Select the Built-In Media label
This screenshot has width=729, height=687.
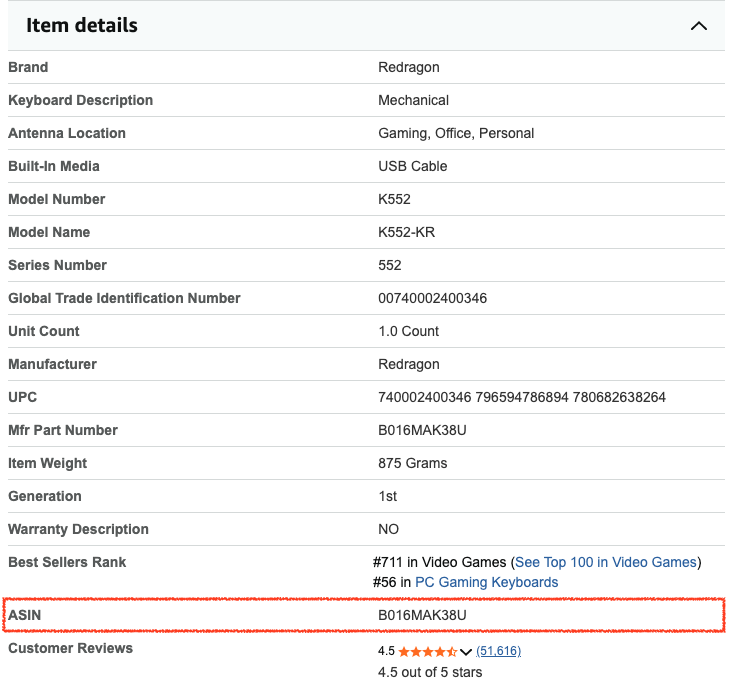(x=54, y=166)
